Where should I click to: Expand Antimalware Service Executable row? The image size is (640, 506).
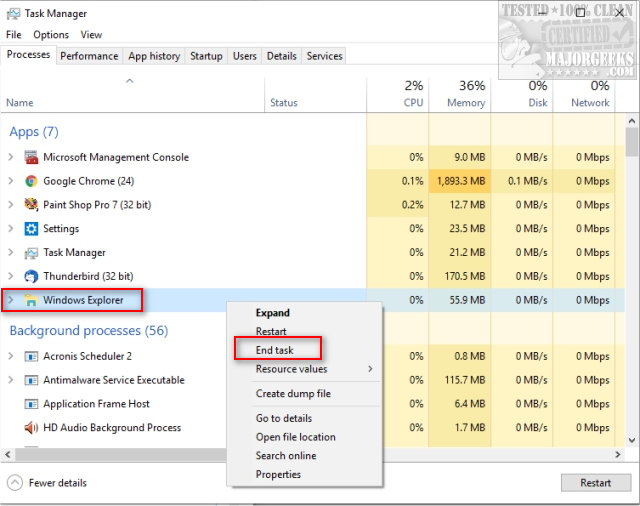[x=11, y=380]
